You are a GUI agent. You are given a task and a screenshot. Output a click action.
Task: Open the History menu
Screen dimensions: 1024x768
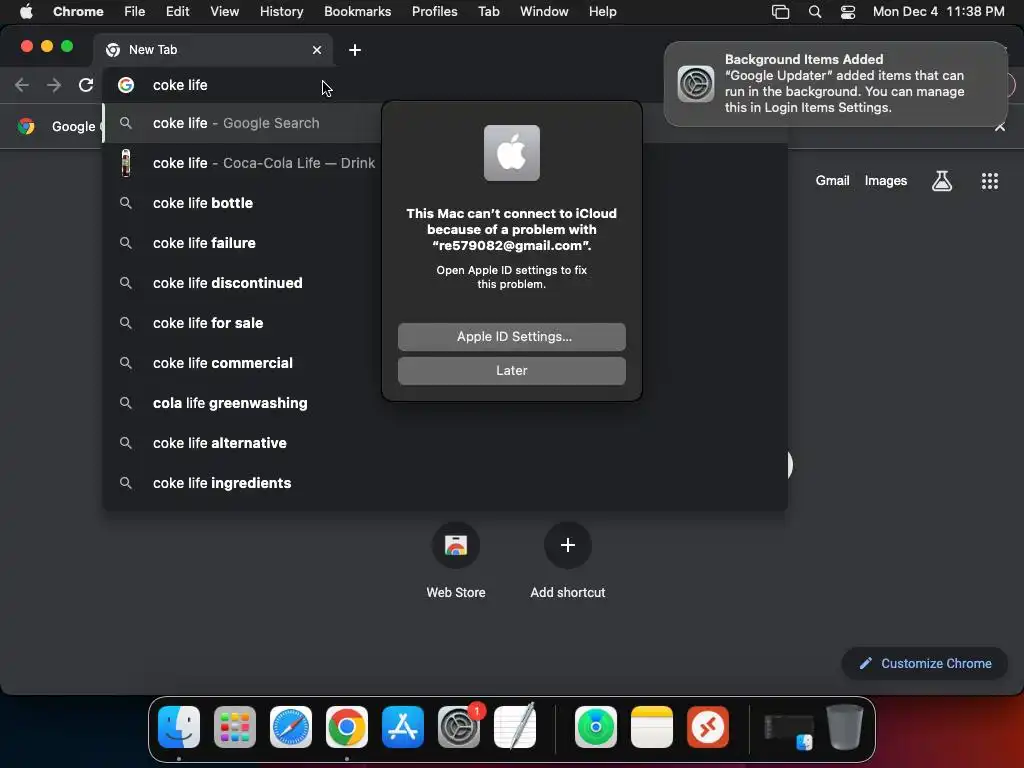281,12
